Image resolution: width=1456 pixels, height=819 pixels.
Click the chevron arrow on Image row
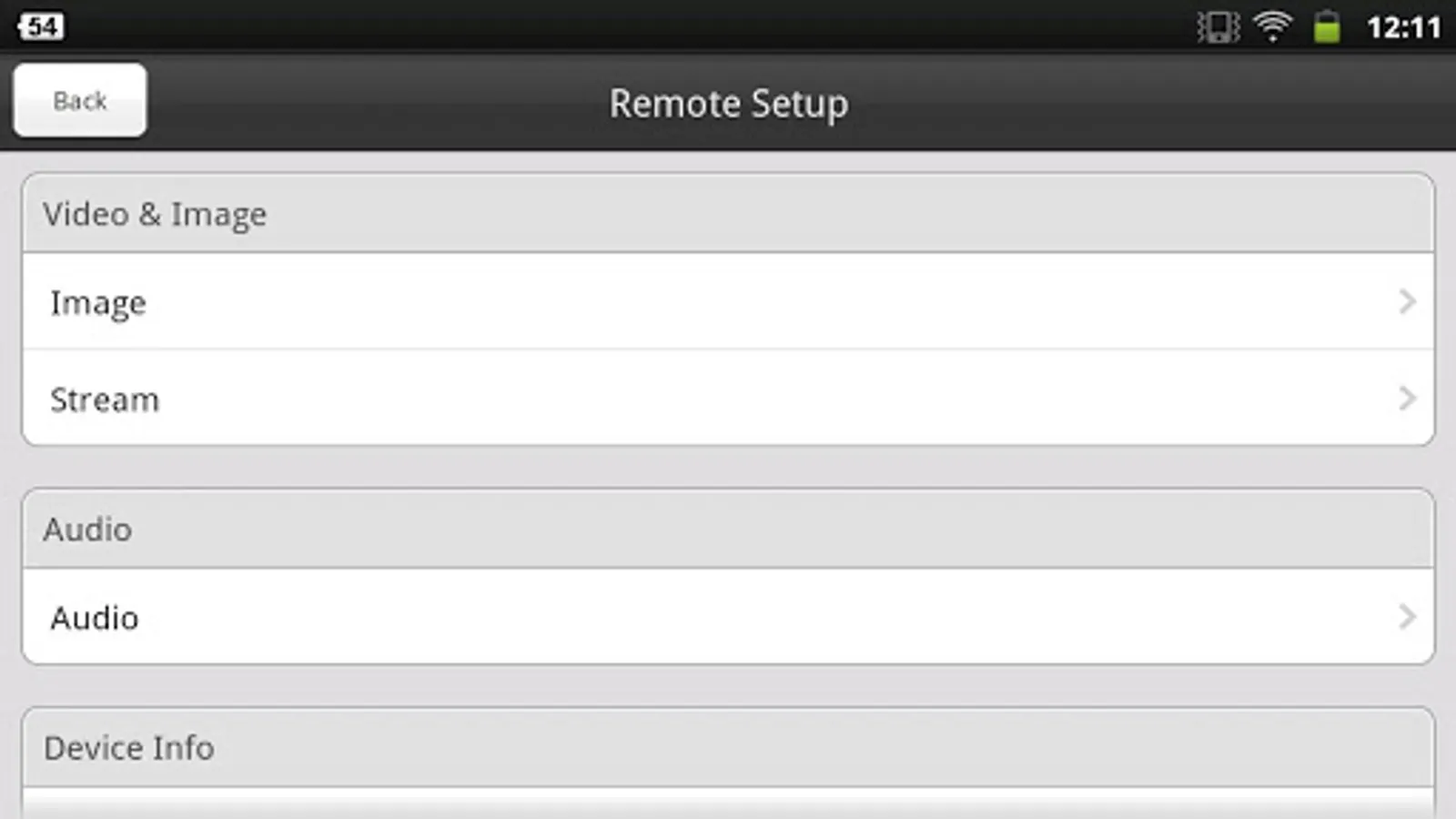coord(1407,302)
